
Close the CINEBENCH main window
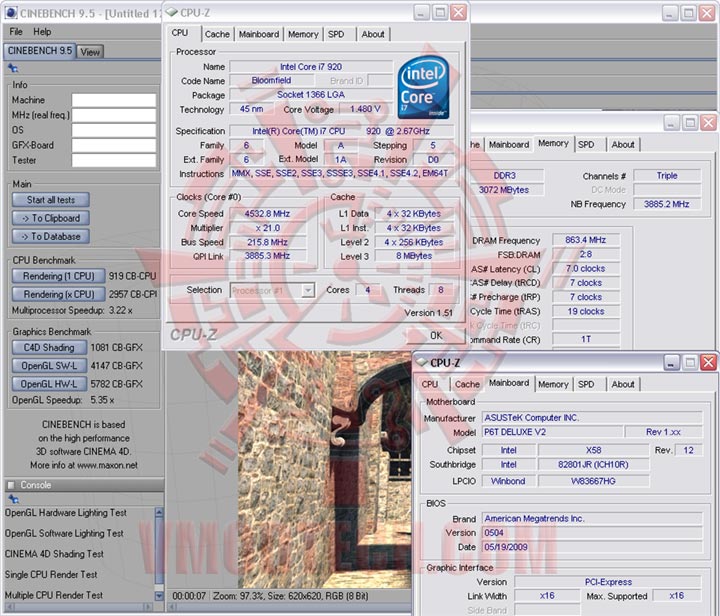click(x=707, y=13)
